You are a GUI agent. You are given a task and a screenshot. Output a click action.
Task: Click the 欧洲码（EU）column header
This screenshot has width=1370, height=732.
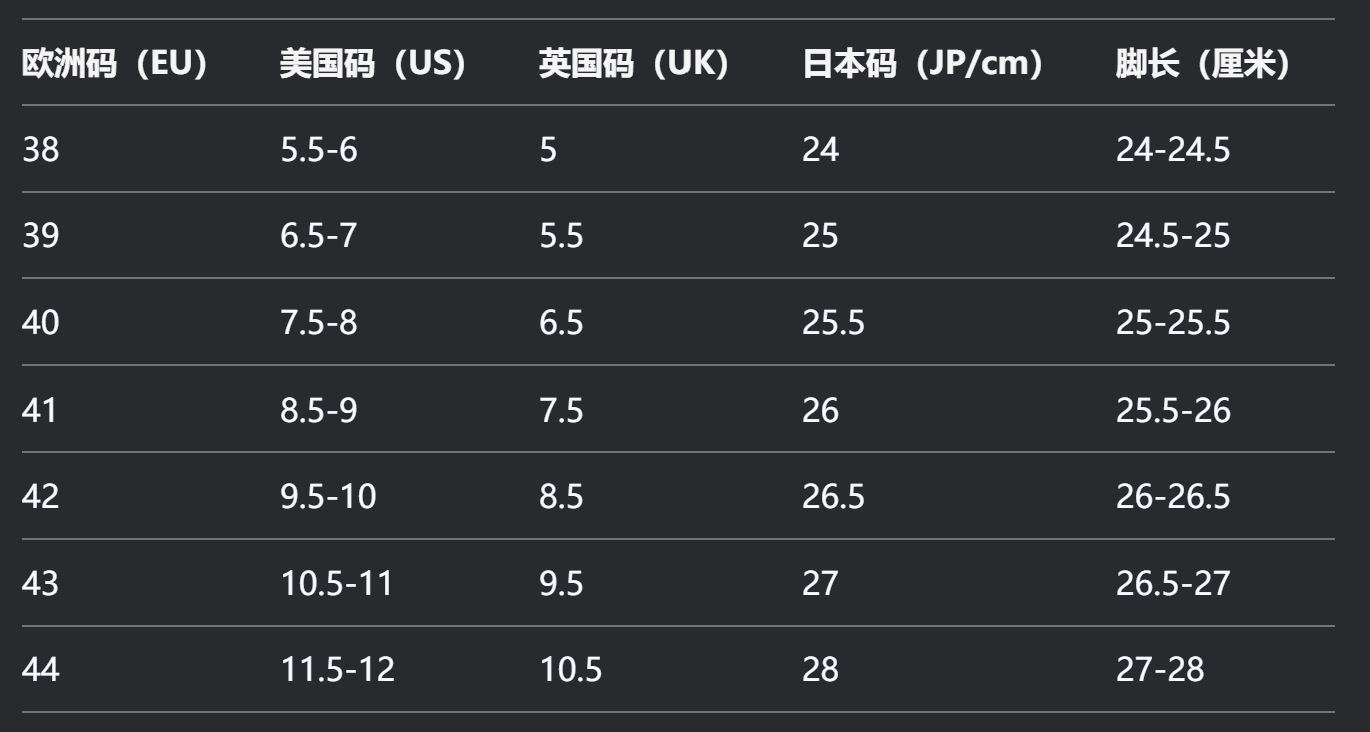[x=115, y=65]
